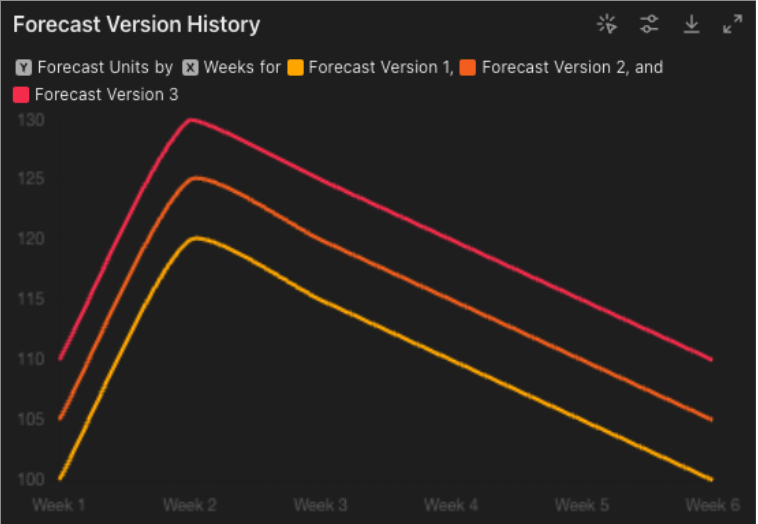Click the Week 2 axis label
Image resolution: width=758 pixels, height=524 pixels.
(x=190, y=505)
